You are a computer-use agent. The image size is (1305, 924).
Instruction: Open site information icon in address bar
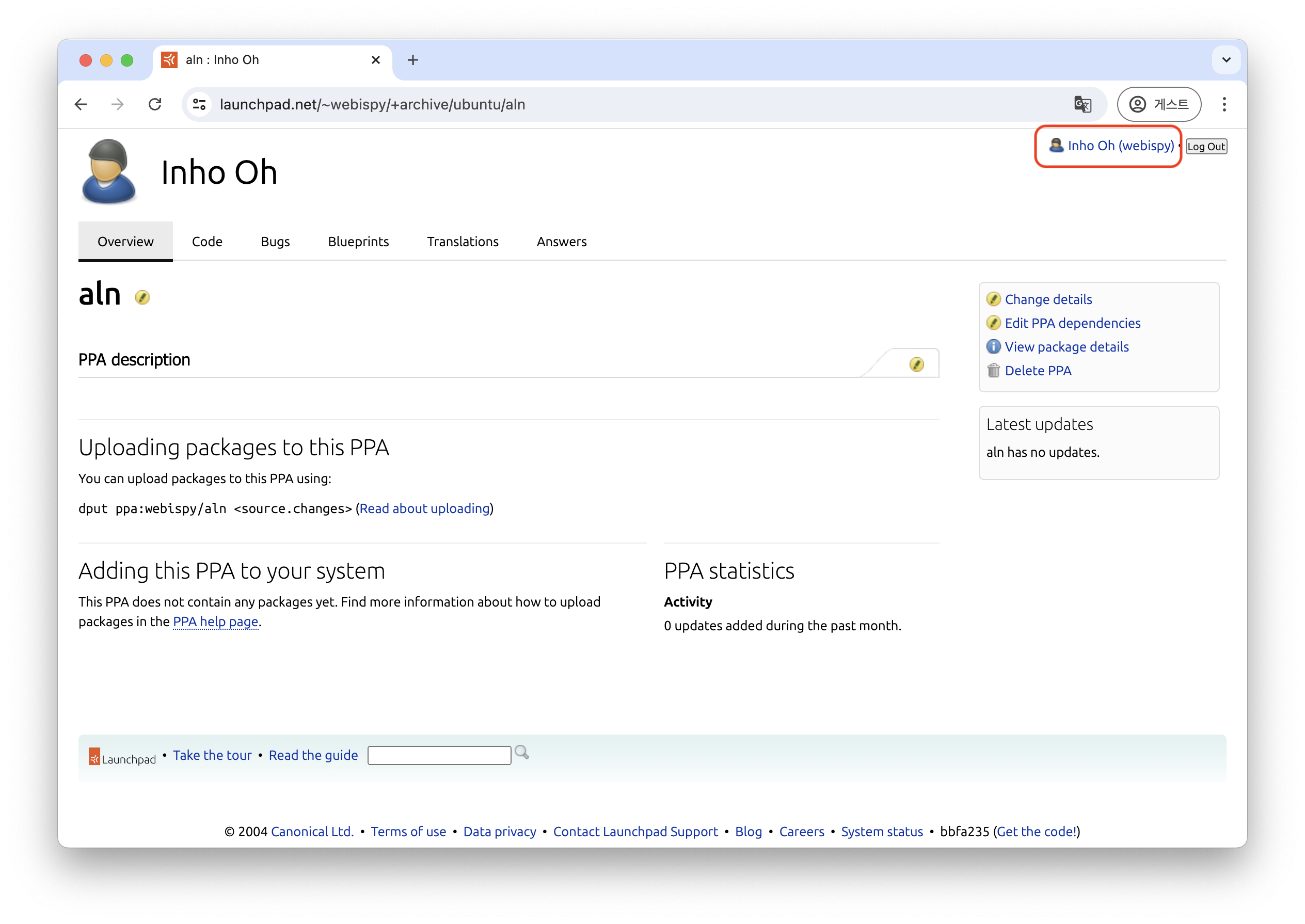[x=199, y=104]
